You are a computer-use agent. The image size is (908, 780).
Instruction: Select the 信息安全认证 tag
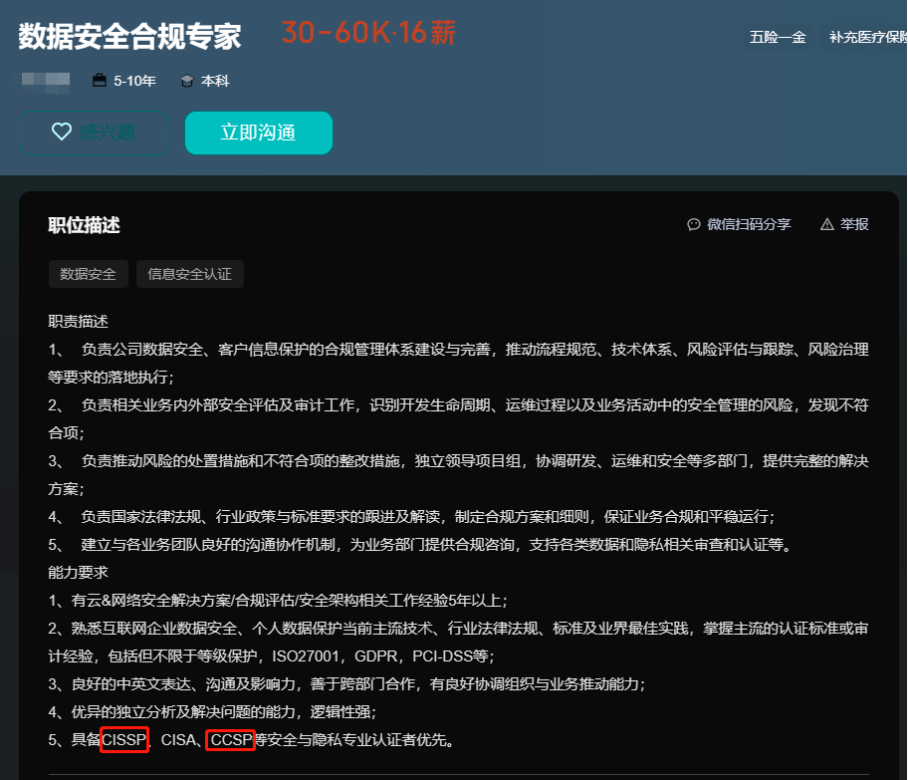pyautogui.click(x=189, y=274)
